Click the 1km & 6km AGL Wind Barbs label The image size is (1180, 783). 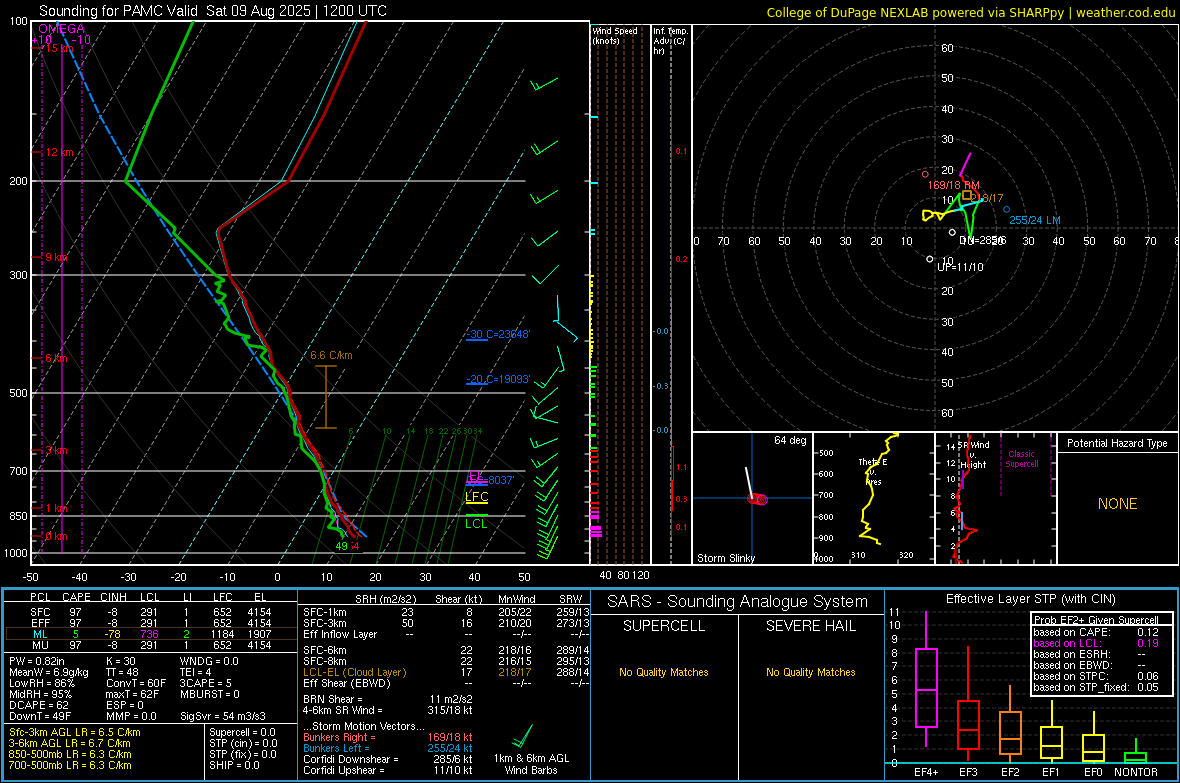[x=531, y=764]
